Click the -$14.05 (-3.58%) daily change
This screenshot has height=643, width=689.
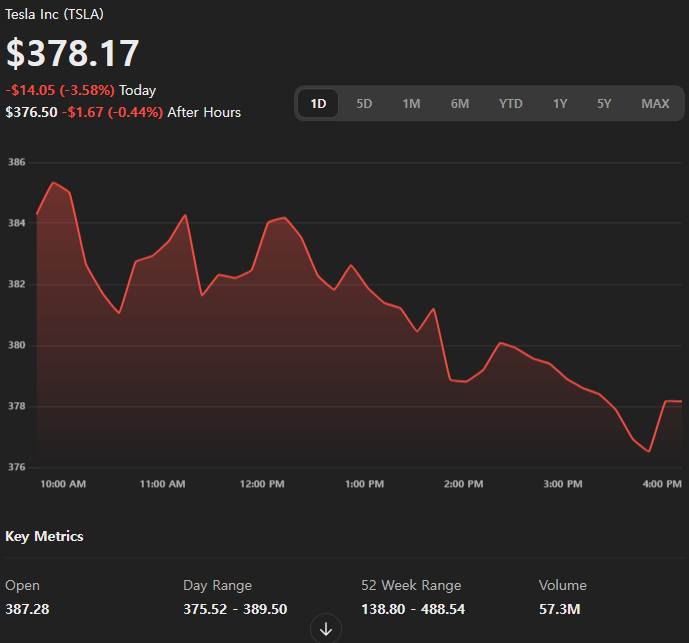coord(60,90)
